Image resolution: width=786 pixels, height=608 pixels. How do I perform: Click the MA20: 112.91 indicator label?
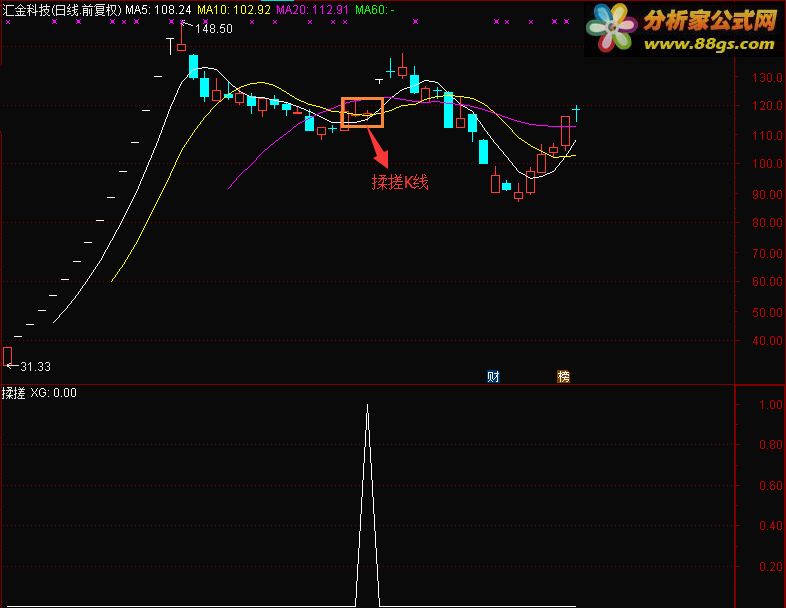click(x=312, y=10)
